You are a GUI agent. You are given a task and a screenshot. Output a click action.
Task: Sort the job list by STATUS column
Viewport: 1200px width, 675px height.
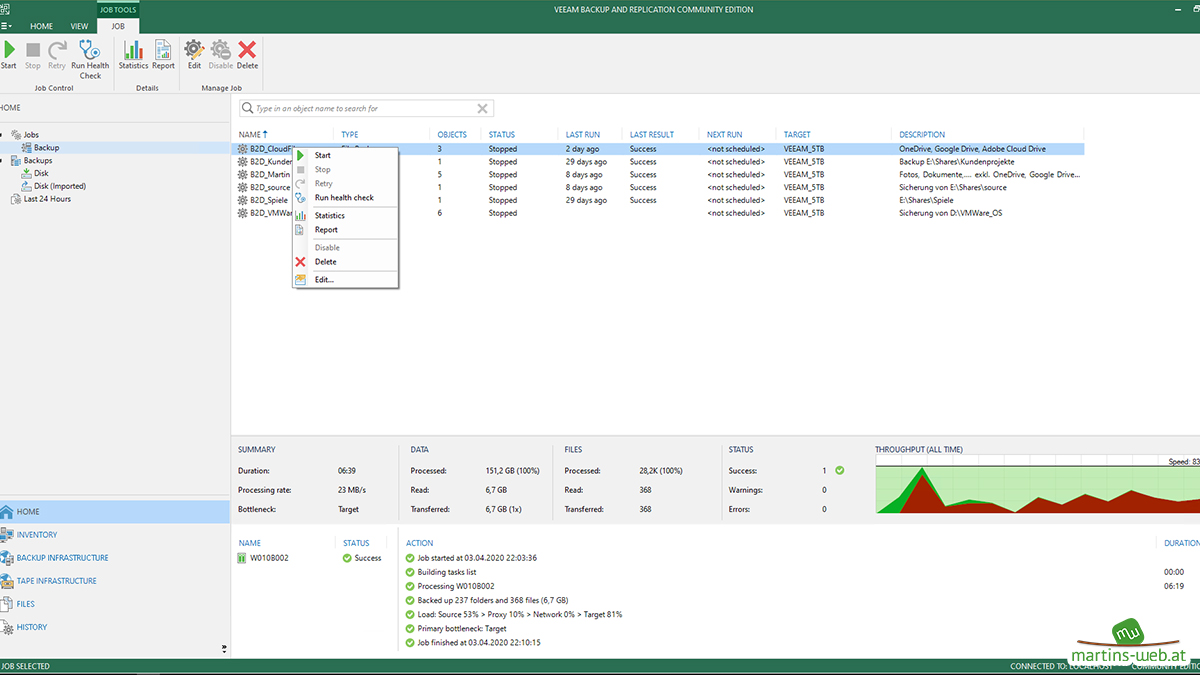[502, 135]
